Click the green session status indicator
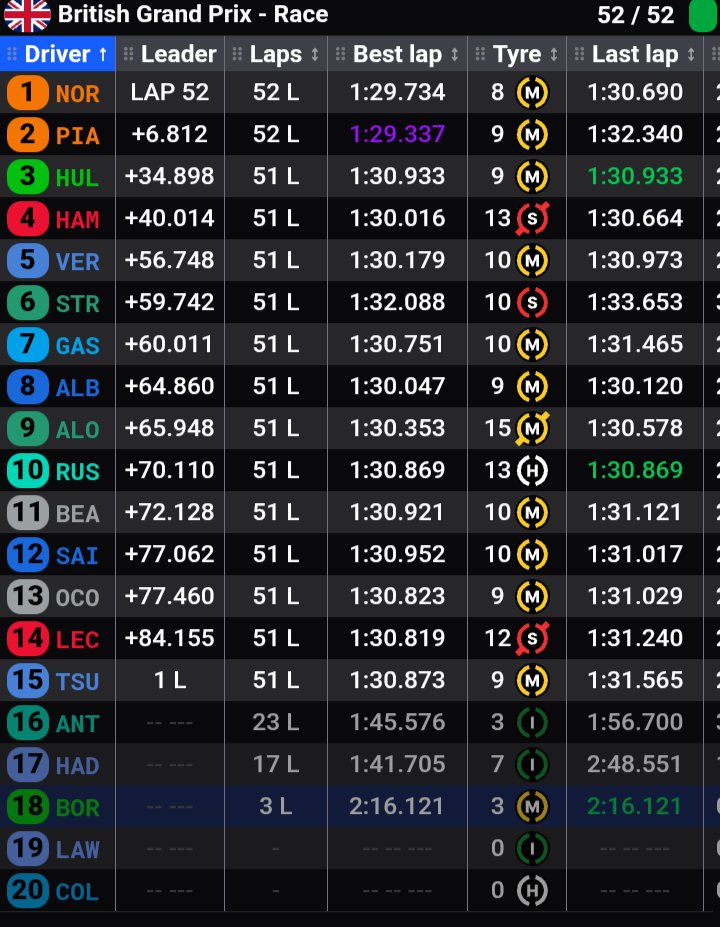The height and width of the screenshot is (927, 720). click(x=702, y=15)
